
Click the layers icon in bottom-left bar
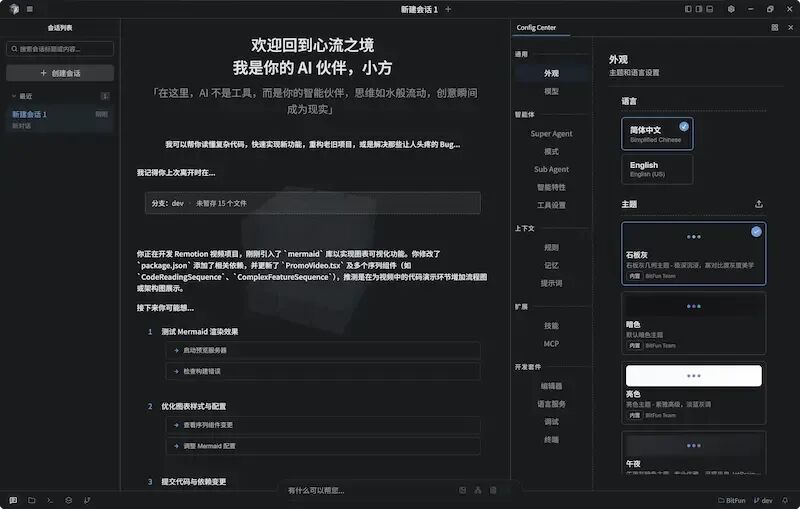pyautogui.click(x=68, y=500)
